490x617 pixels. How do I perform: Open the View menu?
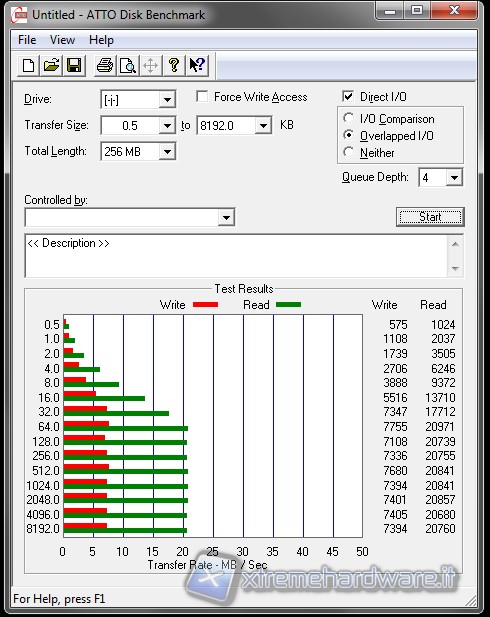point(62,40)
